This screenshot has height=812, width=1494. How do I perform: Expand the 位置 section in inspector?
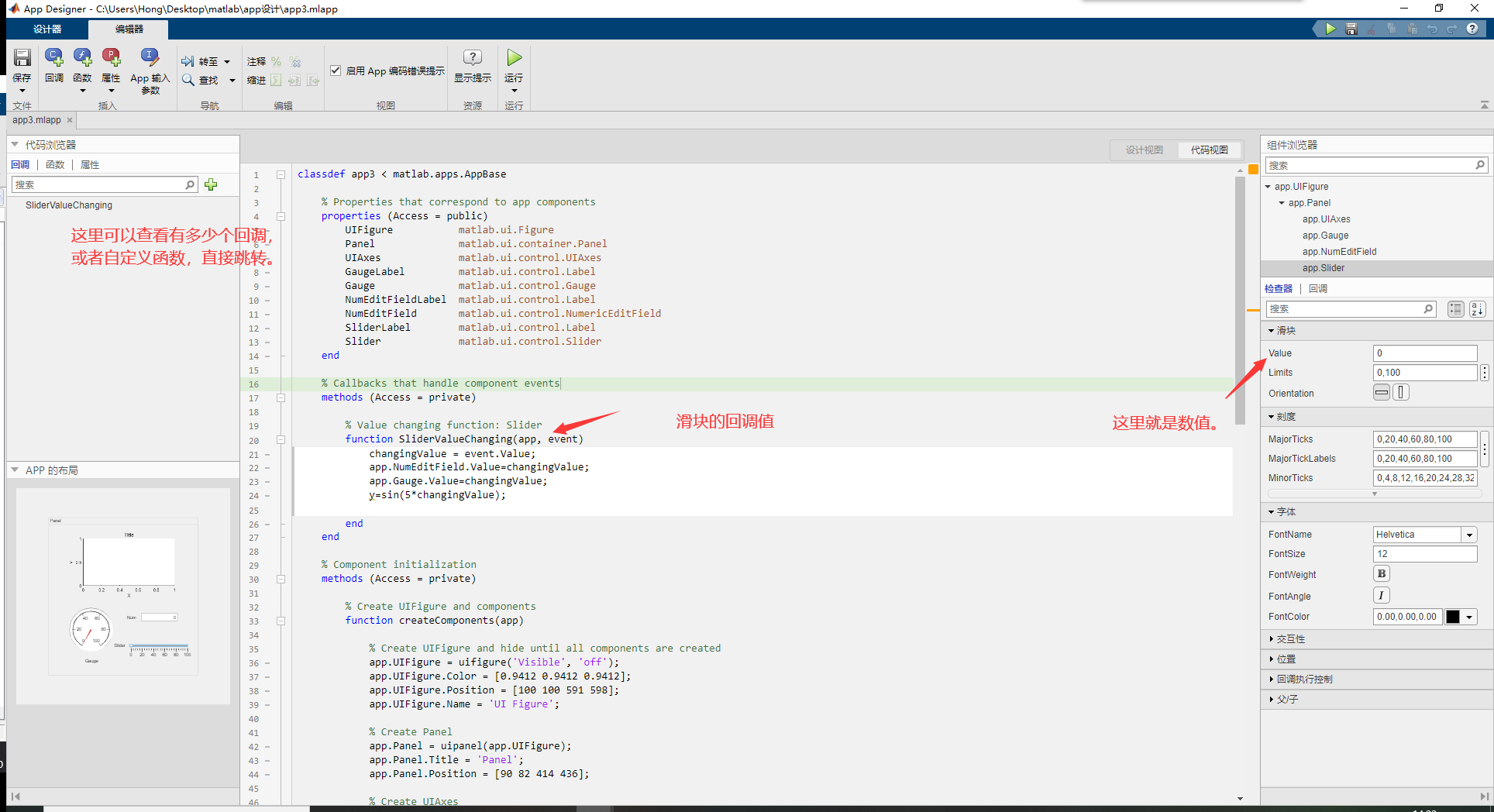[1272, 659]
